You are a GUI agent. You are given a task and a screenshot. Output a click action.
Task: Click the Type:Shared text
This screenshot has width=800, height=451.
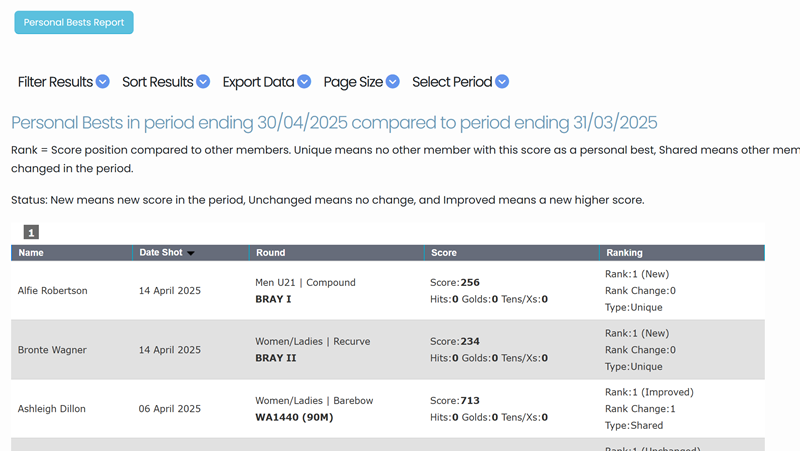pyautogui.click(x=634, y=425)
